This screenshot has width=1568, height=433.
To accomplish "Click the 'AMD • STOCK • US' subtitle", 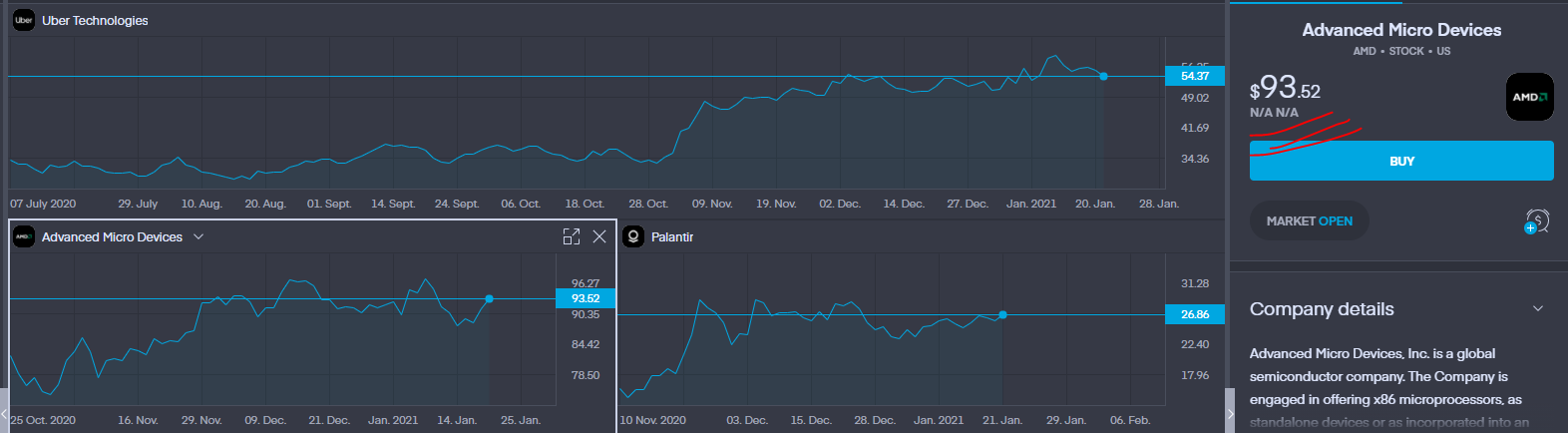I will [1401, 51].
